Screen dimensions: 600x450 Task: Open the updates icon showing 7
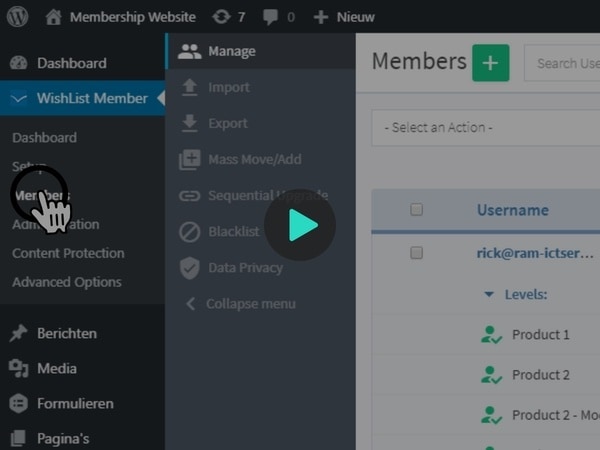[222, 17]
